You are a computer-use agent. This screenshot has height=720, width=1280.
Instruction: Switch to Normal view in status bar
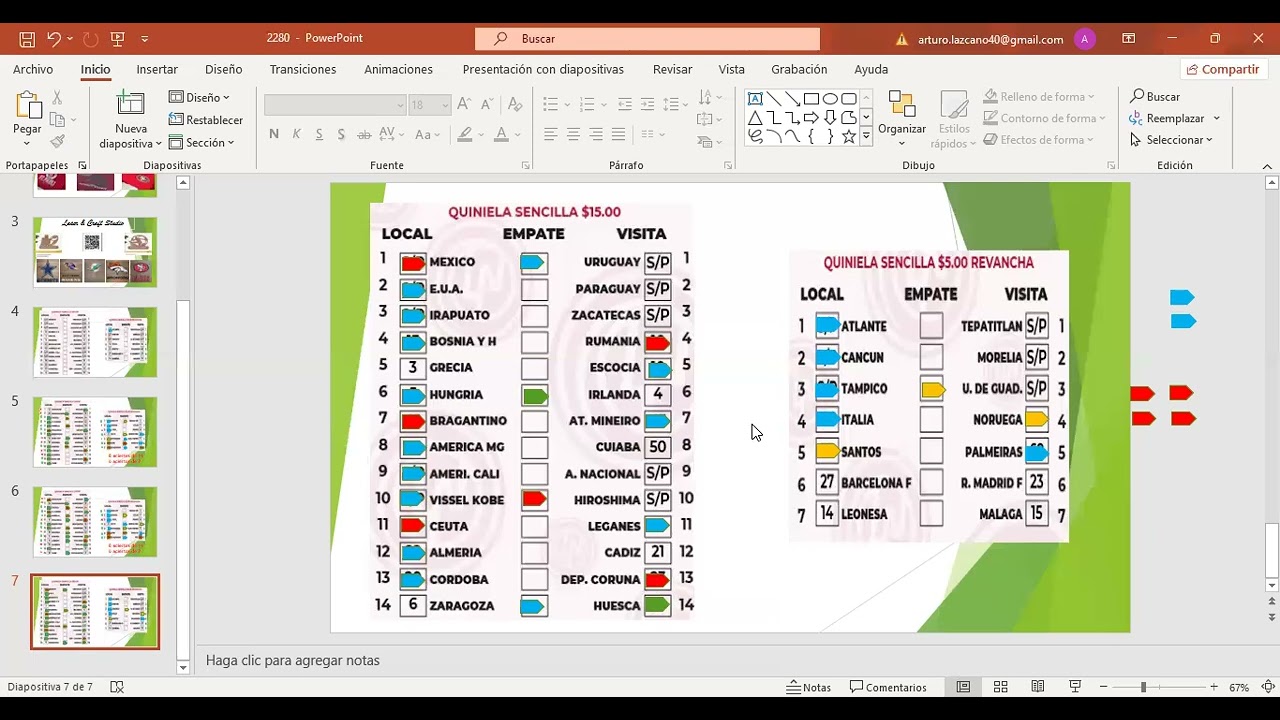(963, 687)
